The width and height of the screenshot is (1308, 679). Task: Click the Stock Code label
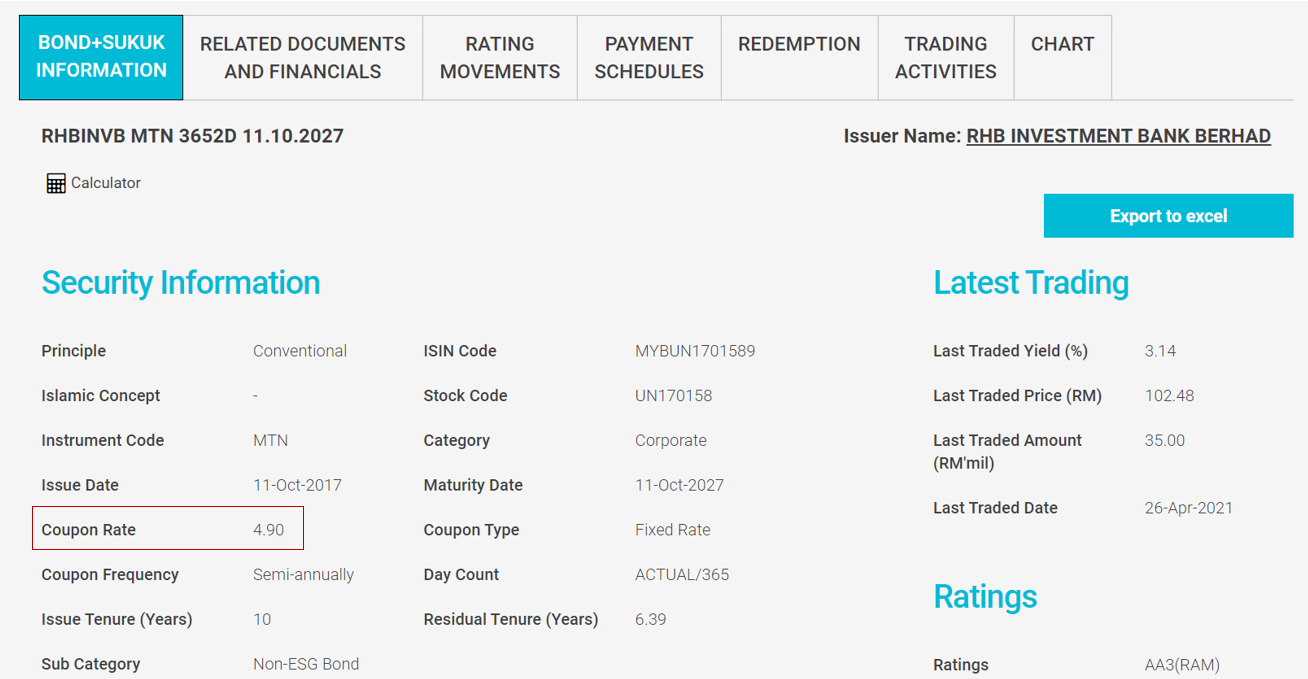(x=465, y=396)
